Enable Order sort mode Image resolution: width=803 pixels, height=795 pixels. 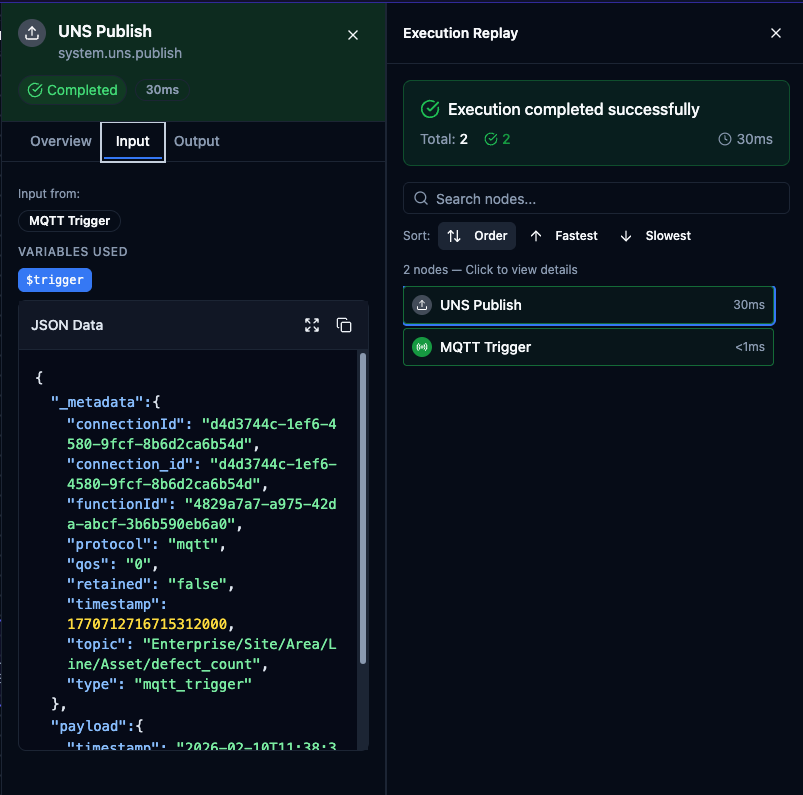(477, 236)
